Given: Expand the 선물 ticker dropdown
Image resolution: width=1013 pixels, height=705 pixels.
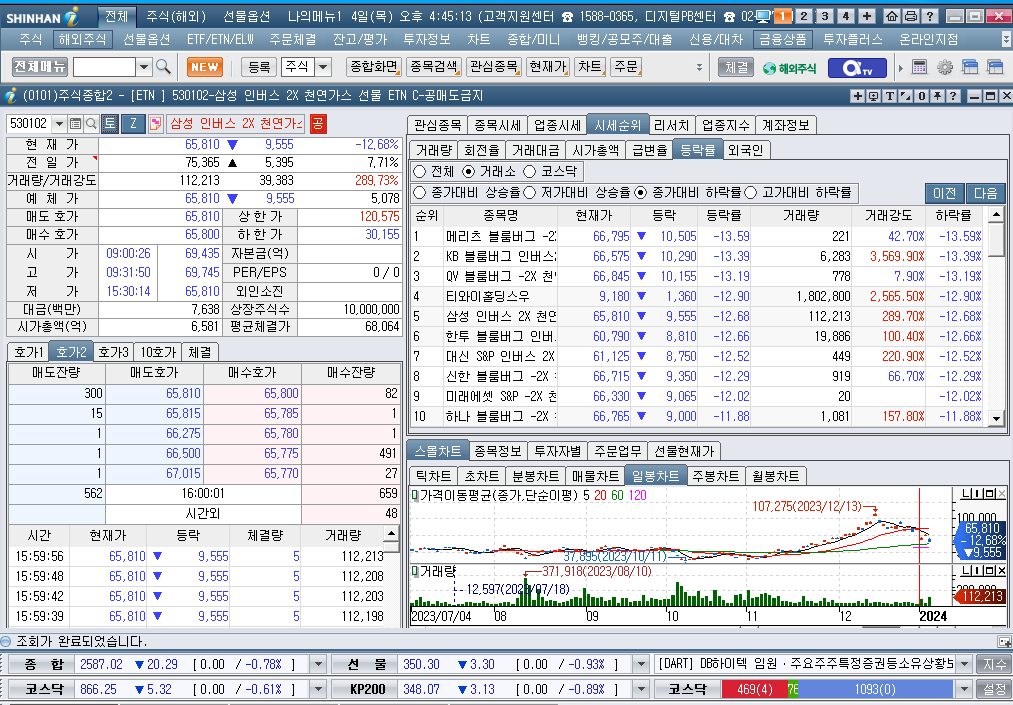Looking at the screenshot, I should [641, 664].
